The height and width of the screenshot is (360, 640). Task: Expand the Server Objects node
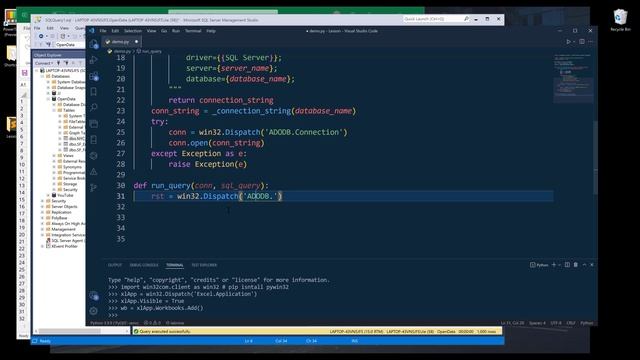click(x=42, y=207)
